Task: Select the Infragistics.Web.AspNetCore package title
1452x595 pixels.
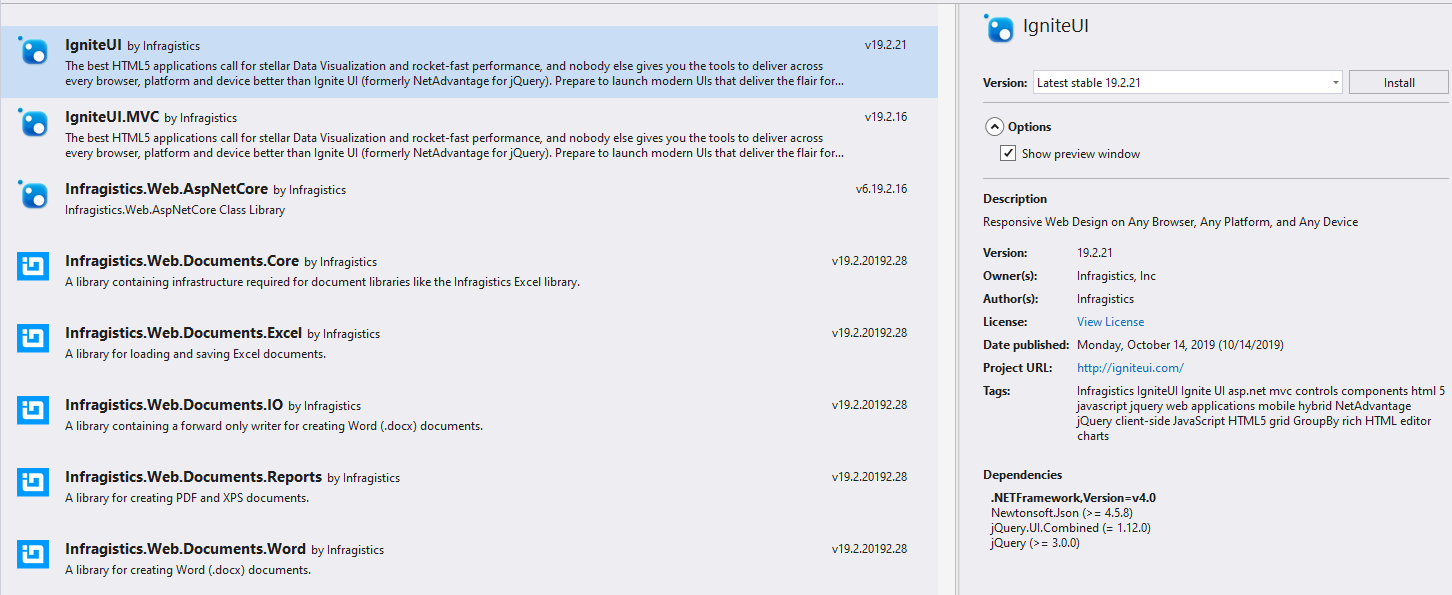Action: (165, 189)
